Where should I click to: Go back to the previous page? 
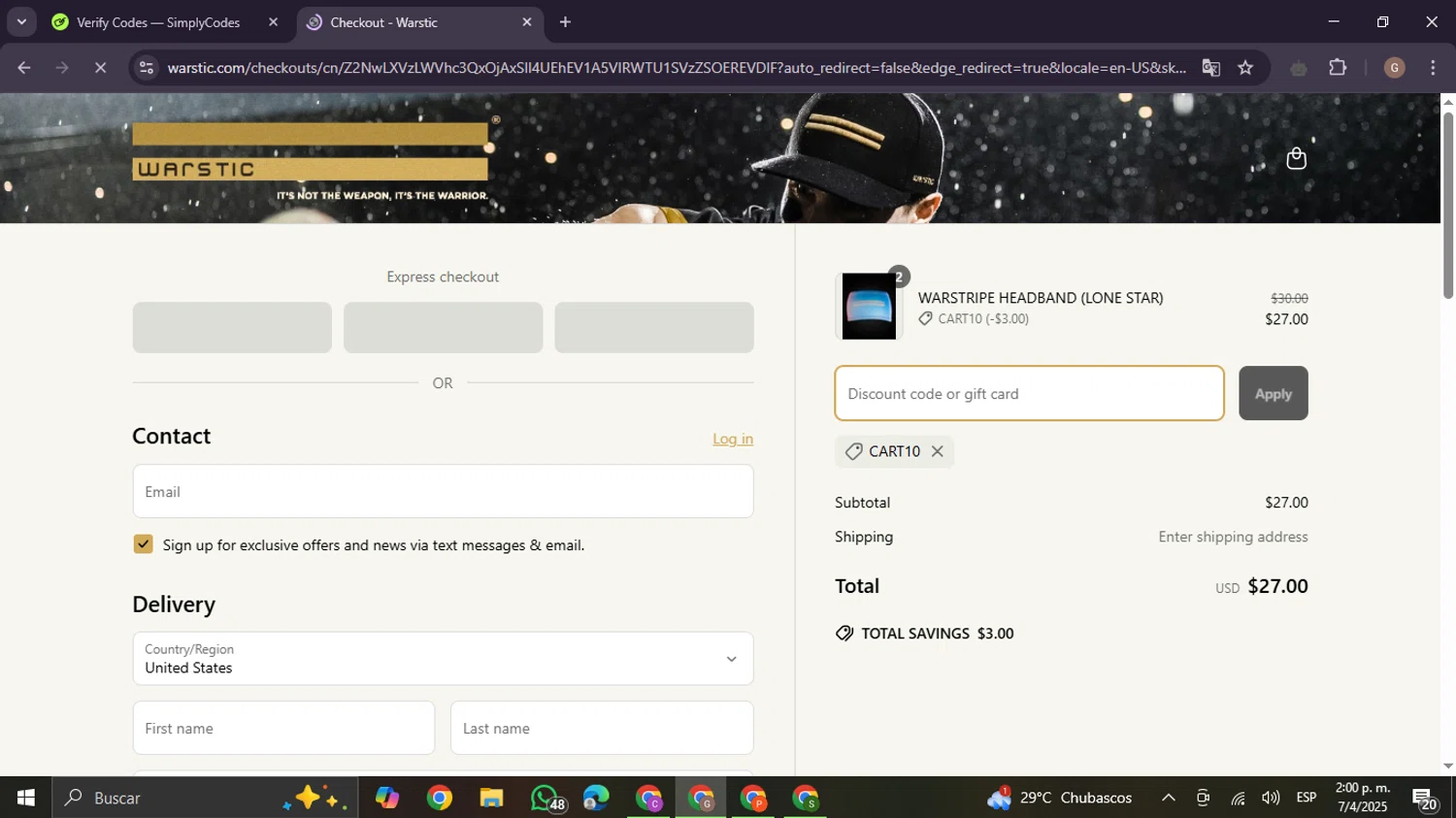24,68
